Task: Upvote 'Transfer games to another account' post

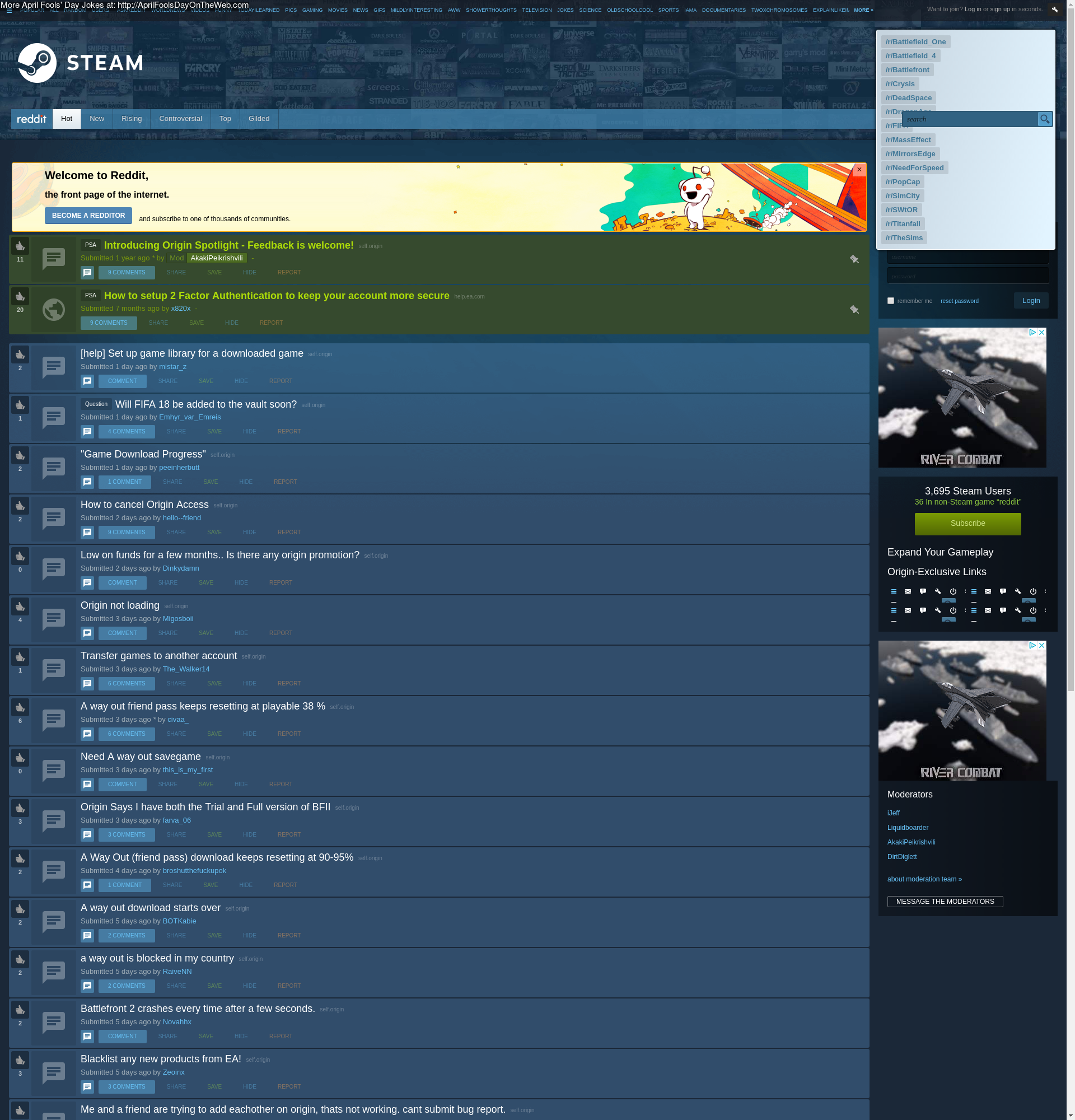Action: [x=20, y=656]
